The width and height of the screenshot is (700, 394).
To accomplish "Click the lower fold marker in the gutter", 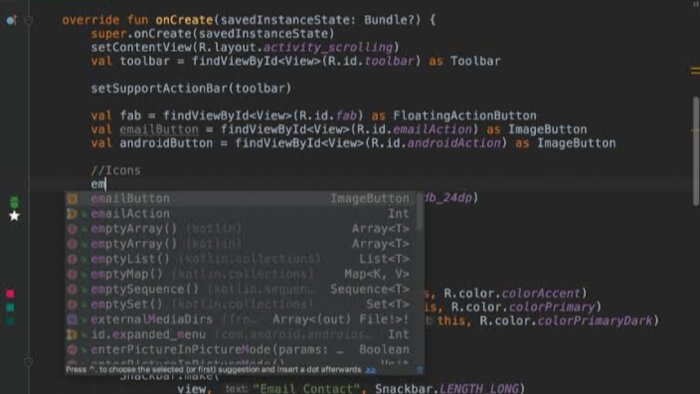I will [x=29, y=362].
